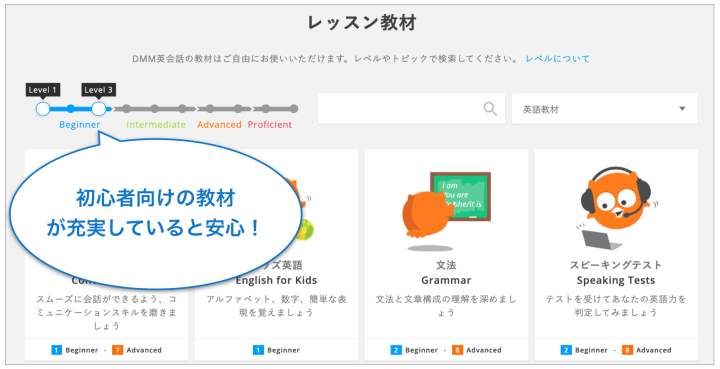Open the 英語教材 dropdown

click(604, 109)
